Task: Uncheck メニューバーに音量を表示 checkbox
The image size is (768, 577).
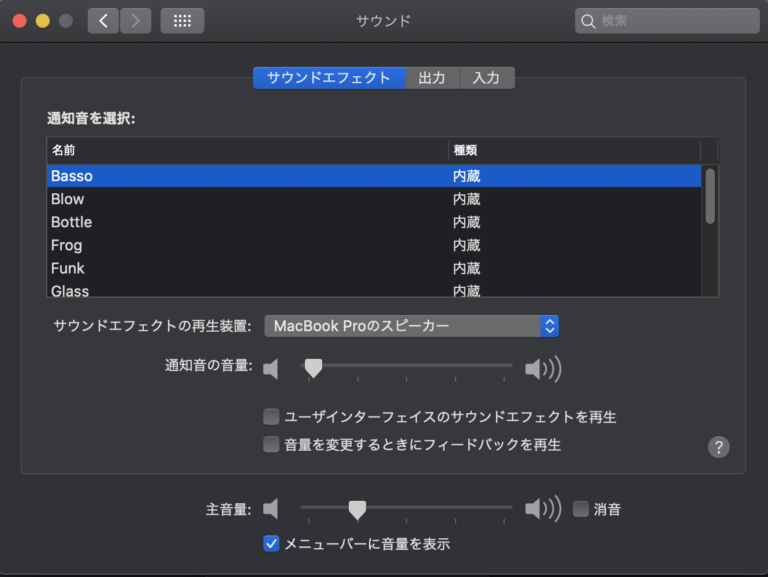Action: [271, 544]
